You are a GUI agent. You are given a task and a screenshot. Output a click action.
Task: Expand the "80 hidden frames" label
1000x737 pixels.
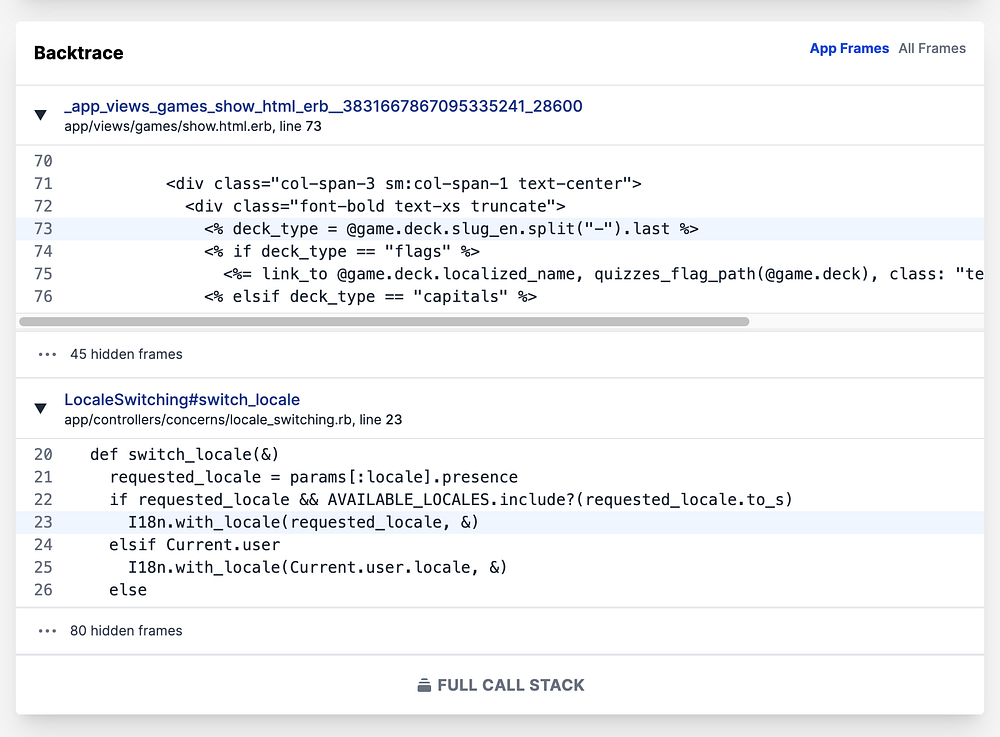tap(126, 631)
